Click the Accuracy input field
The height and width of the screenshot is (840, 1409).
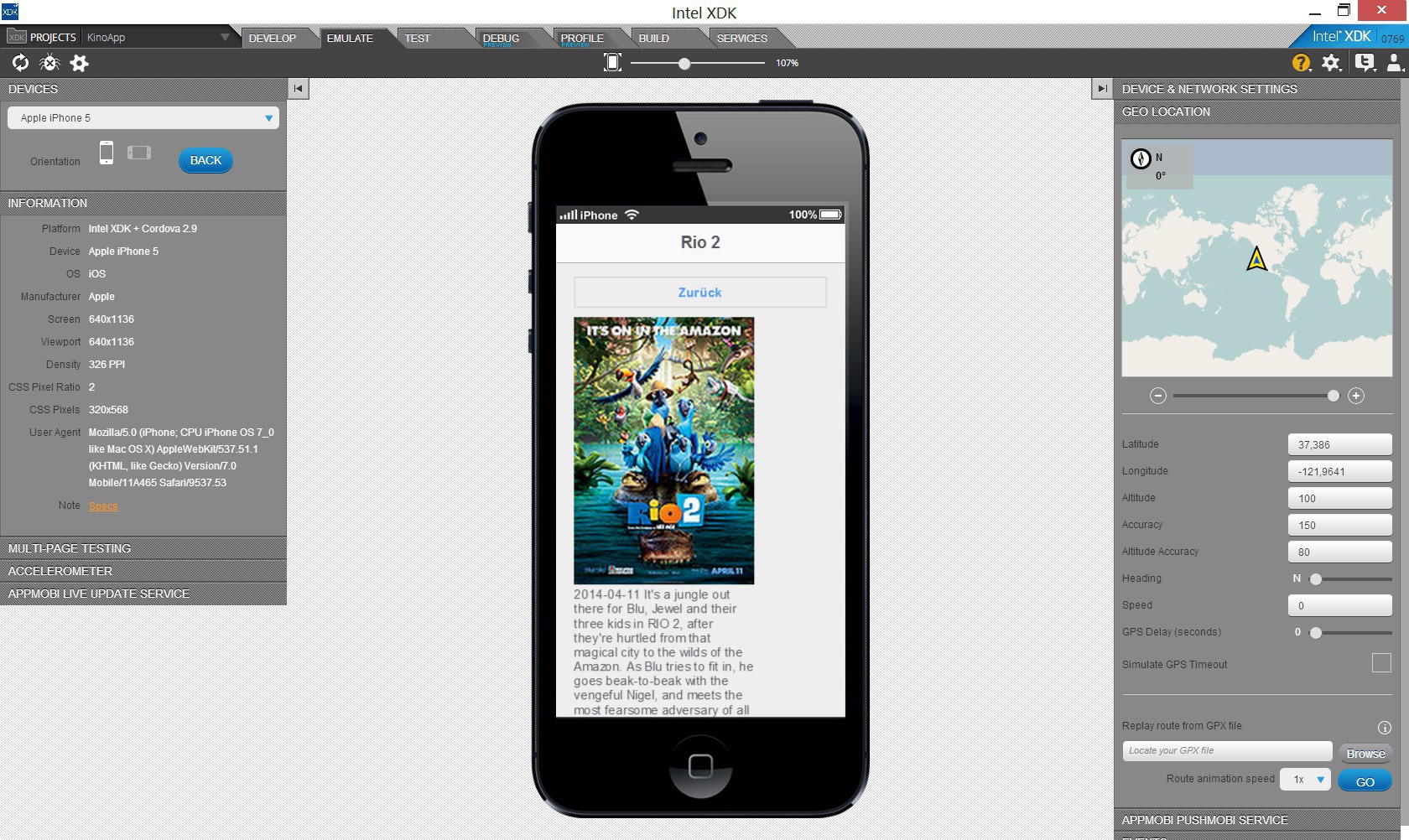pos(1340,525)
